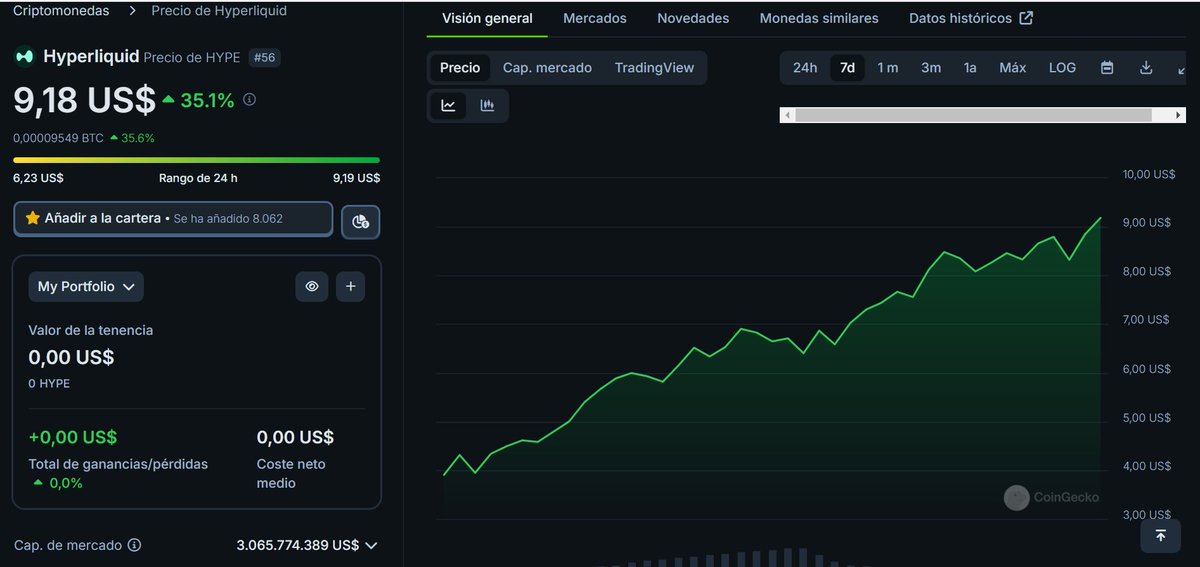The height and width of the screenshot is (567, 1200).
Task: Click the 0 HYPE holdings text
Action: (49, 383)
